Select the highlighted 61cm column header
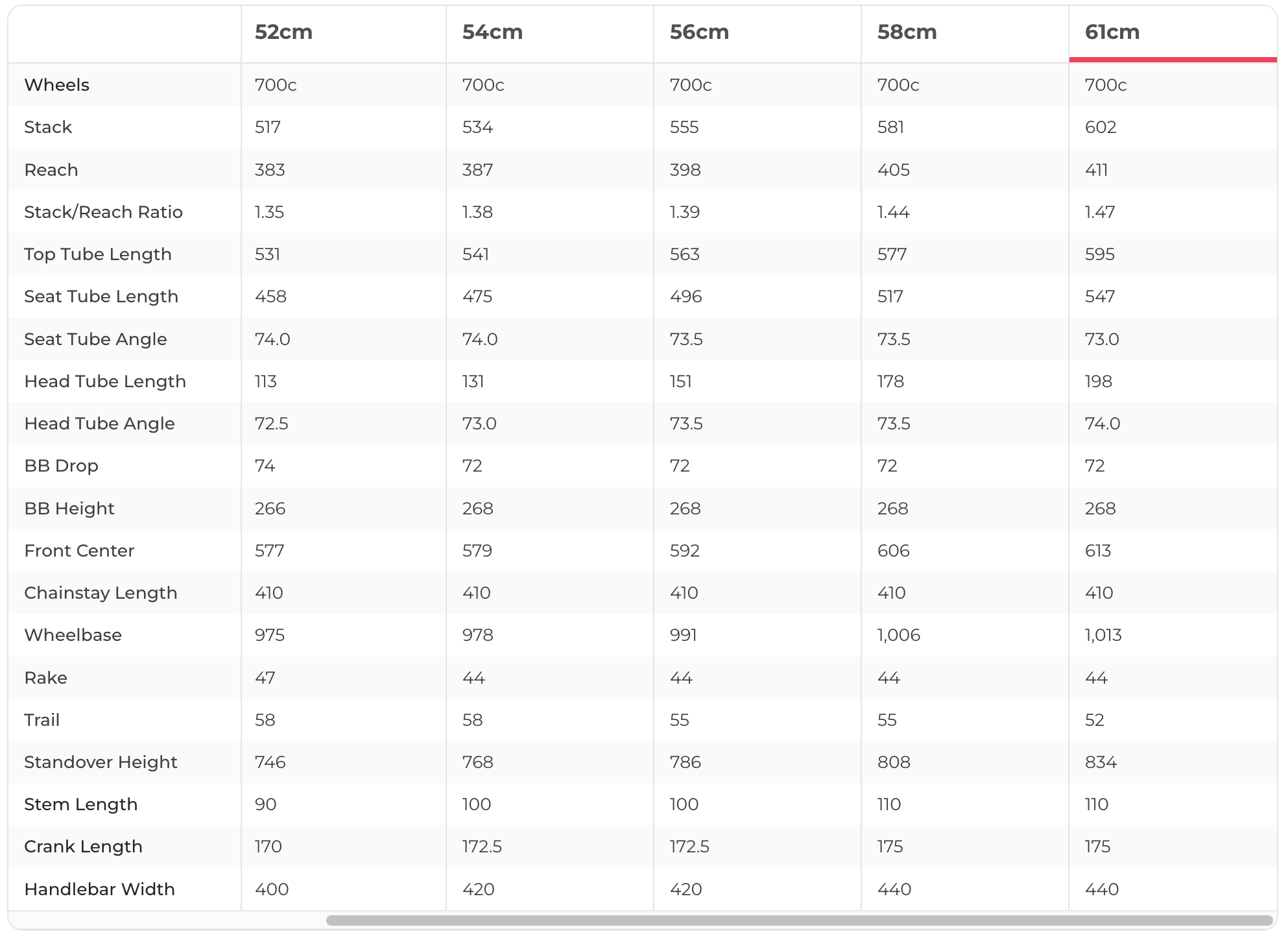 [1112, 32]
